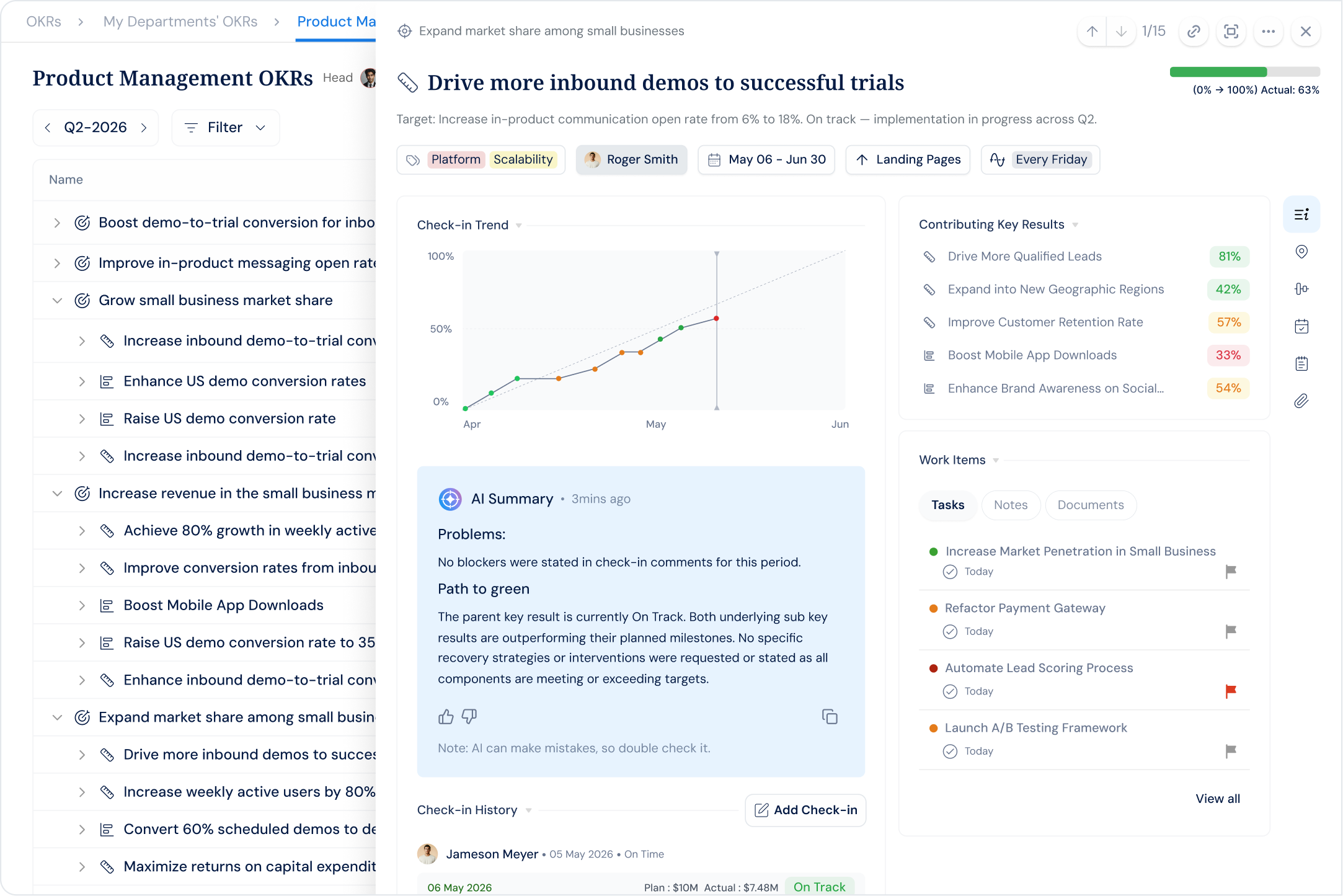Open the Filter dropdown
The image size is (1343, 896).
(x=226, y=128)
